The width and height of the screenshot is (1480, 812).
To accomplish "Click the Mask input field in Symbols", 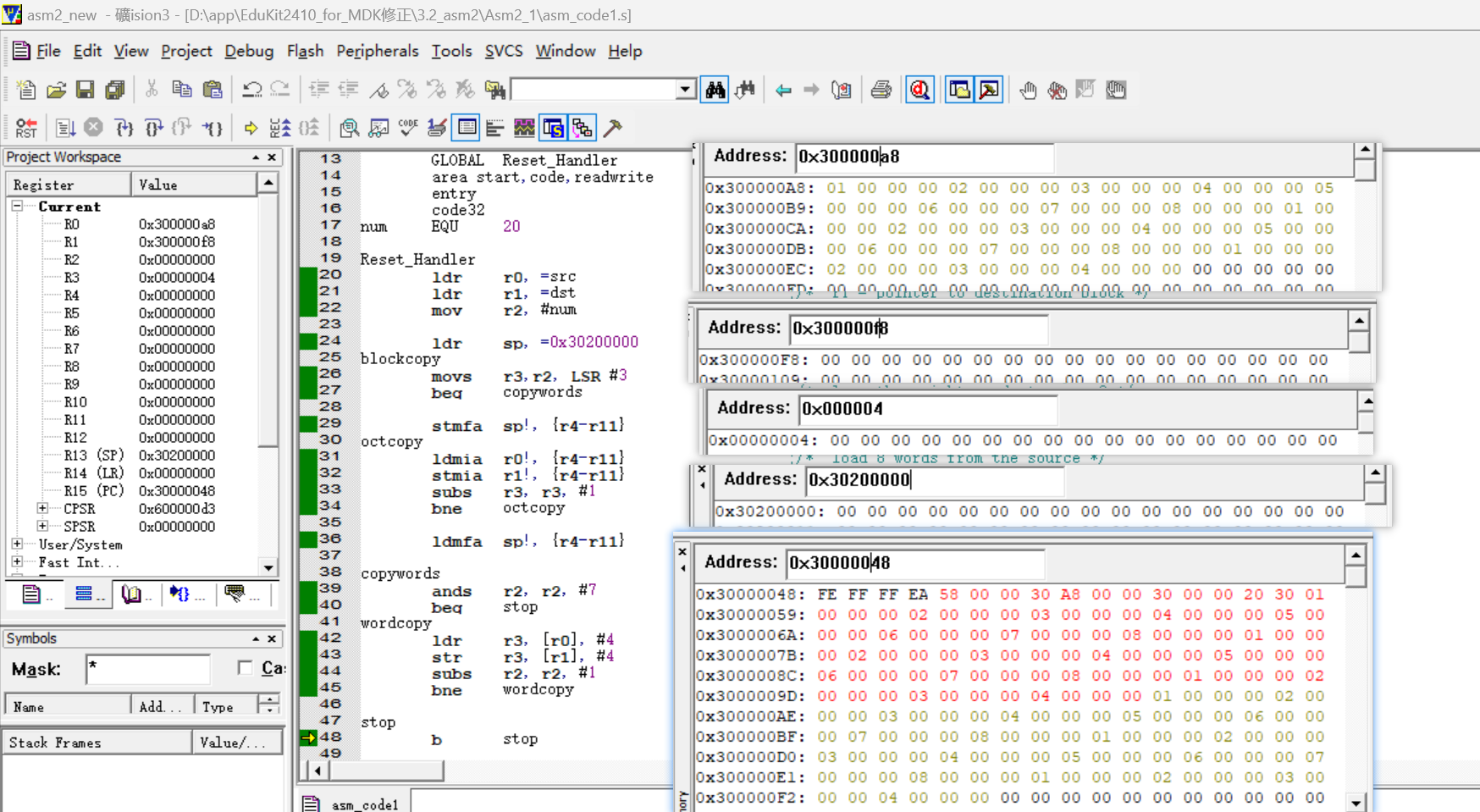I will [147, 669].
